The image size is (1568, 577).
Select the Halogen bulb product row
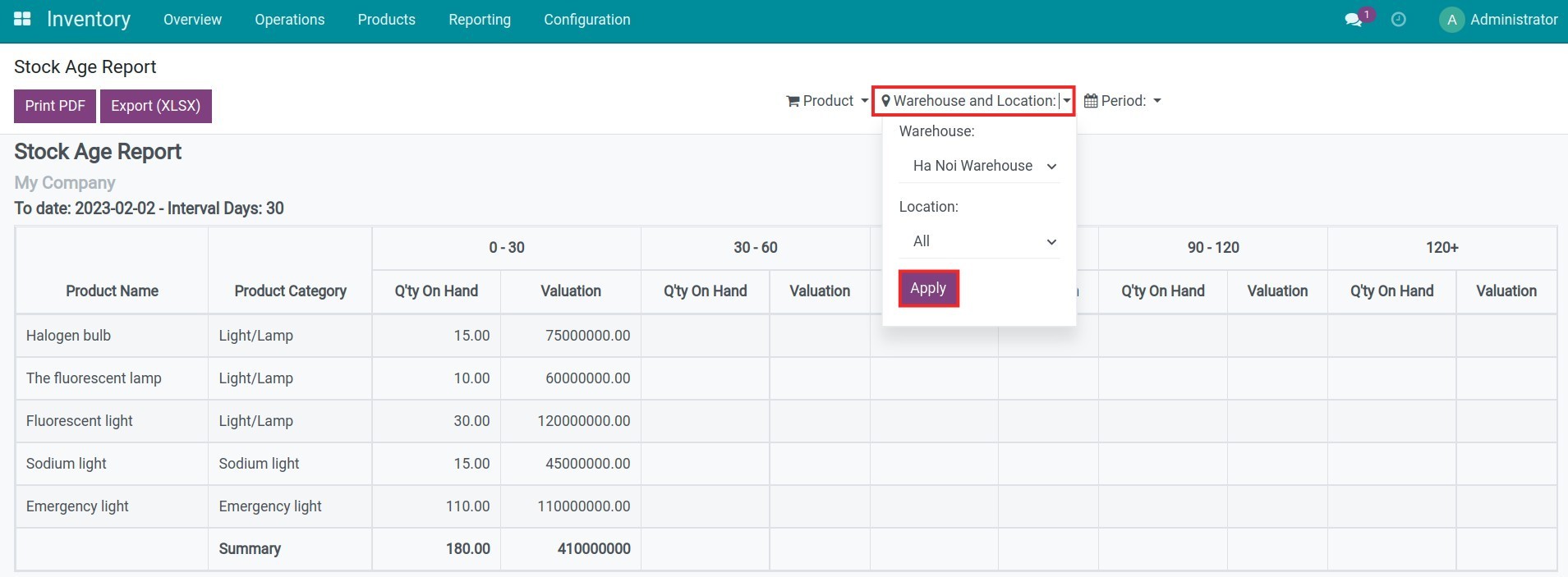[68, 336]
